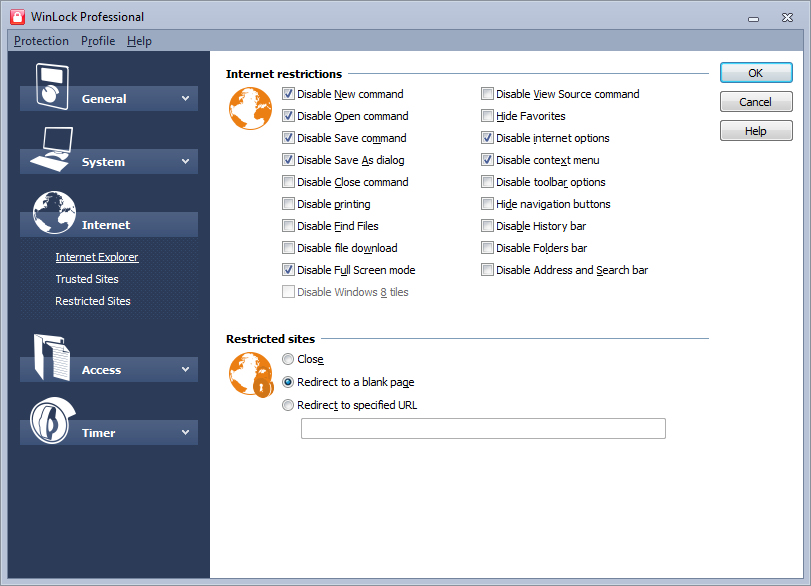The image size is (811, 586).
Task: Enable the Disable printing checkbox
Action: click(288, 204)
